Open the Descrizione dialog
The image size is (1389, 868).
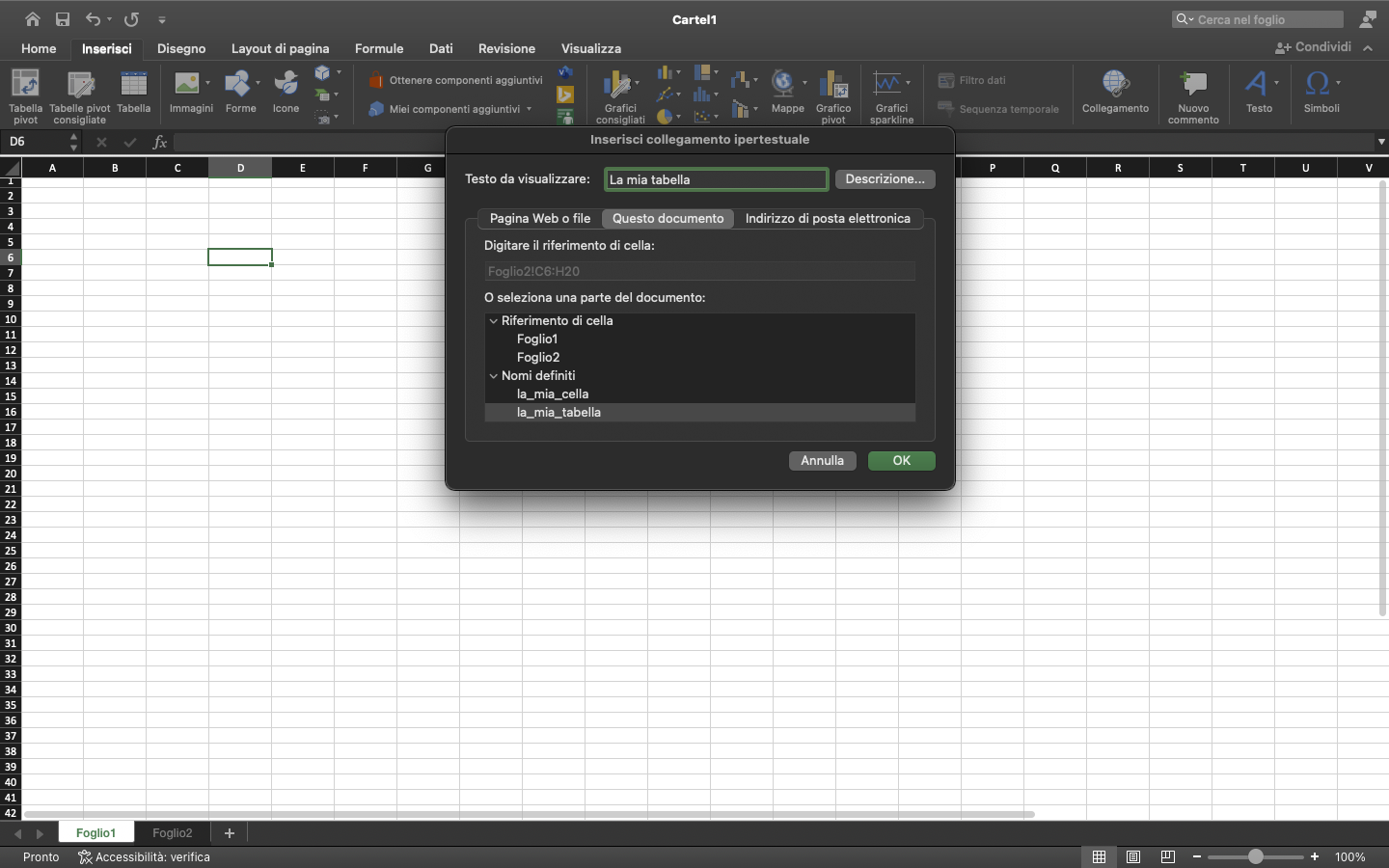coord(885,179)
